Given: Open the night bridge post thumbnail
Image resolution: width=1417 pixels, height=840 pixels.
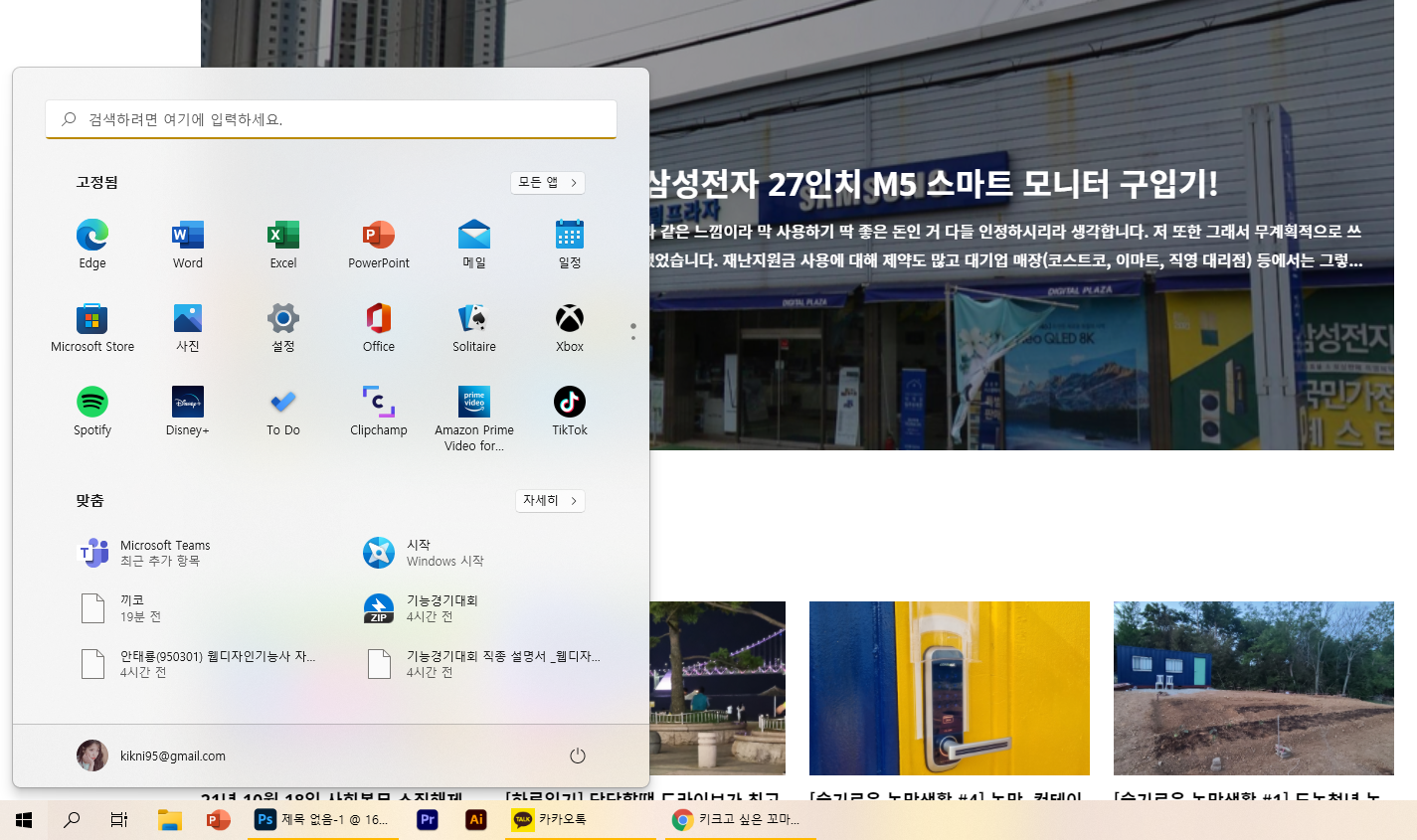Looking at the screenshot, I should [717, 688].
